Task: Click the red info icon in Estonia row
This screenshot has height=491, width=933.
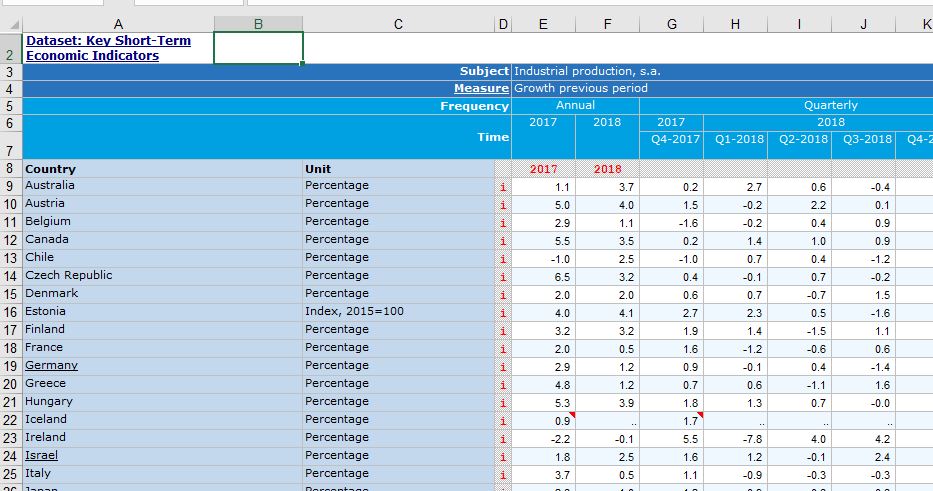Action: click(x=503, y=313)
